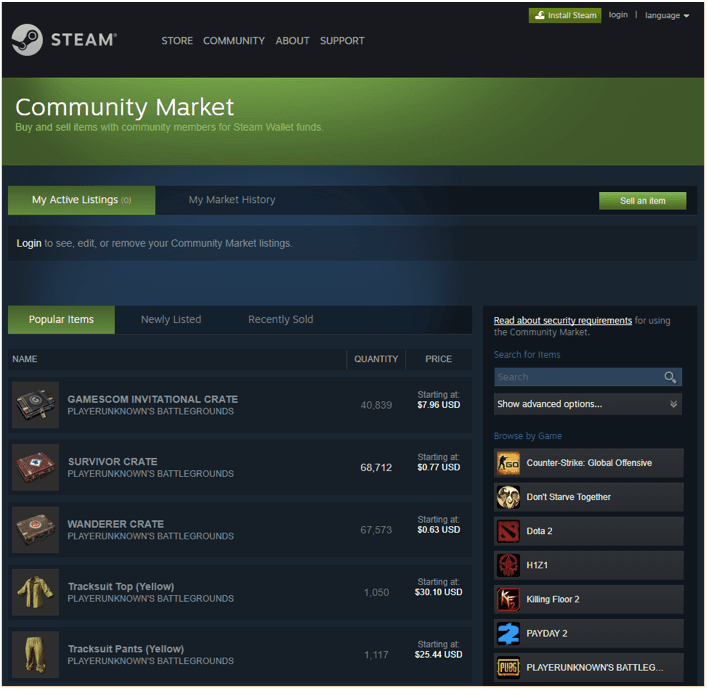The height and width of the screenshot is (691, 707).
Task: Open WANDERER CRATE listing name
Action: [x=115, y=524]
